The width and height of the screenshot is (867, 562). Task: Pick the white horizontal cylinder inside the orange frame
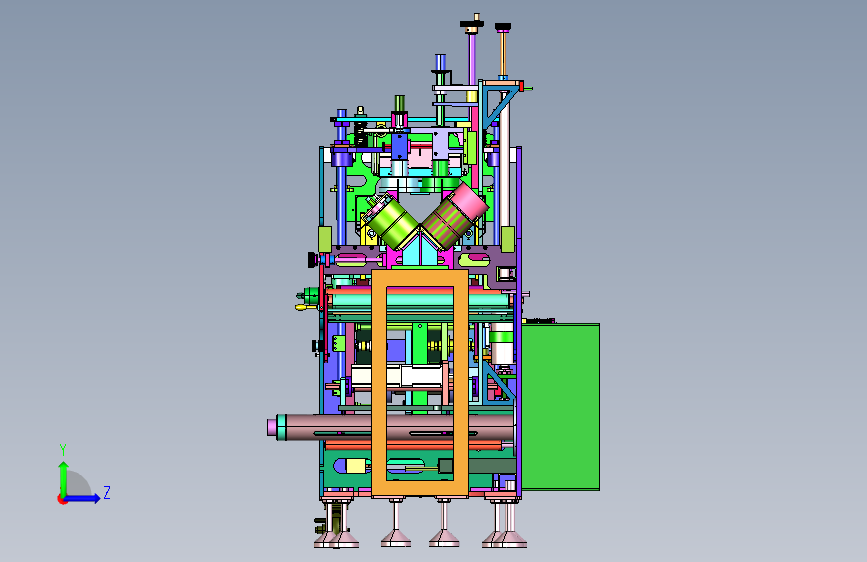point(397,376)
